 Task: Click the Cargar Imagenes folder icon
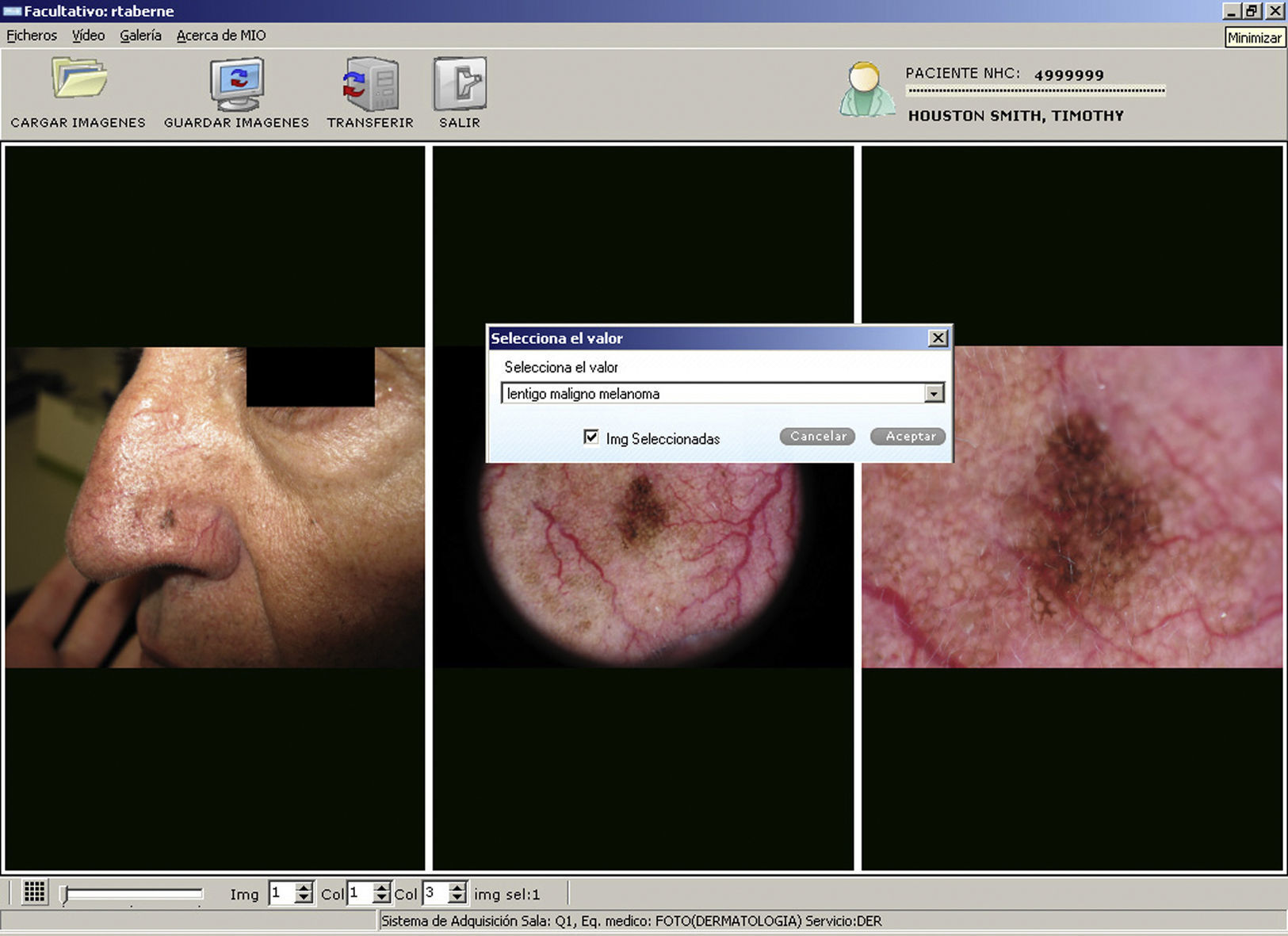(x=78, y=79)
